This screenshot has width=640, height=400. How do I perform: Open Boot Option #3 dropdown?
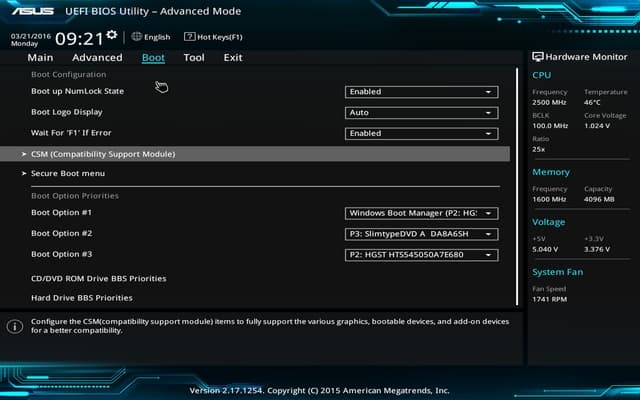click(x=421, y=255)
